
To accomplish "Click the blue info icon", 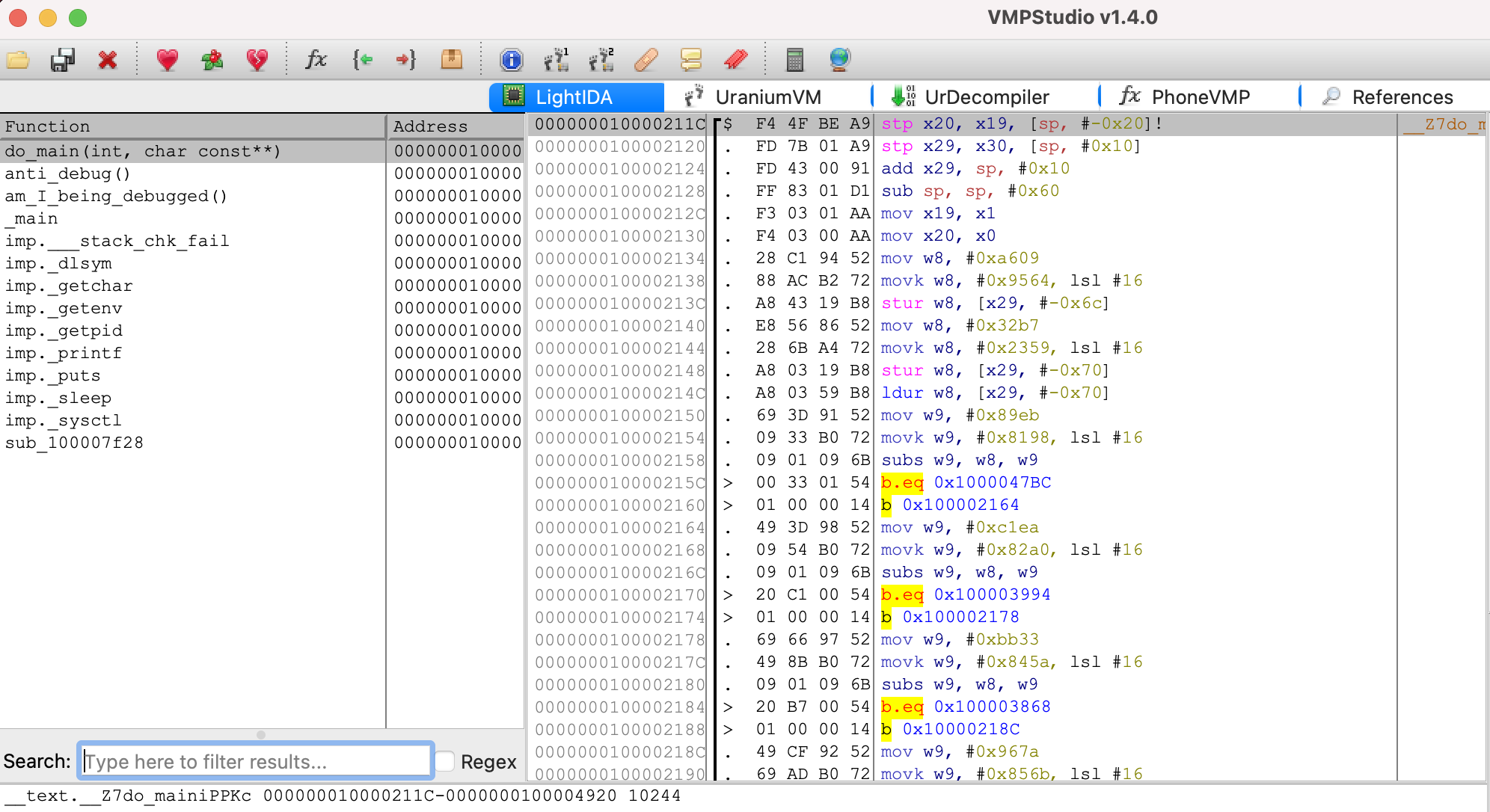I will pyautogui.click(x=512, y=60).
